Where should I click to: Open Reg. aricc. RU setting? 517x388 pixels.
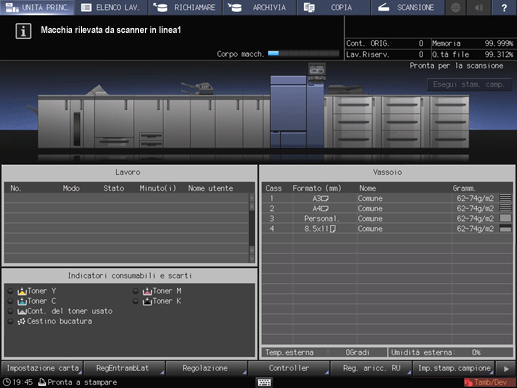coord(371,368)
